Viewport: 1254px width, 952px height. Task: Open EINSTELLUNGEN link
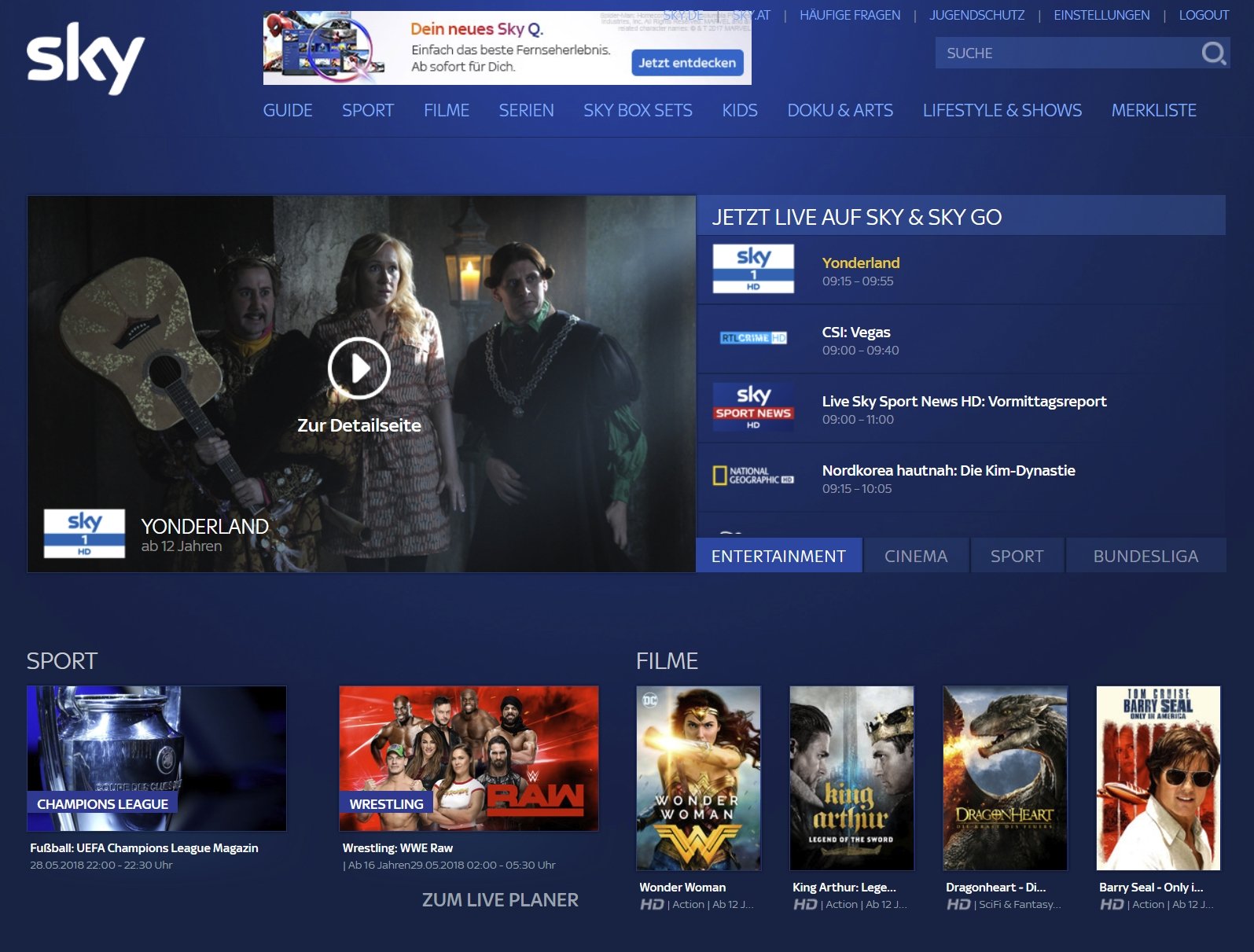coord(1101,15)
